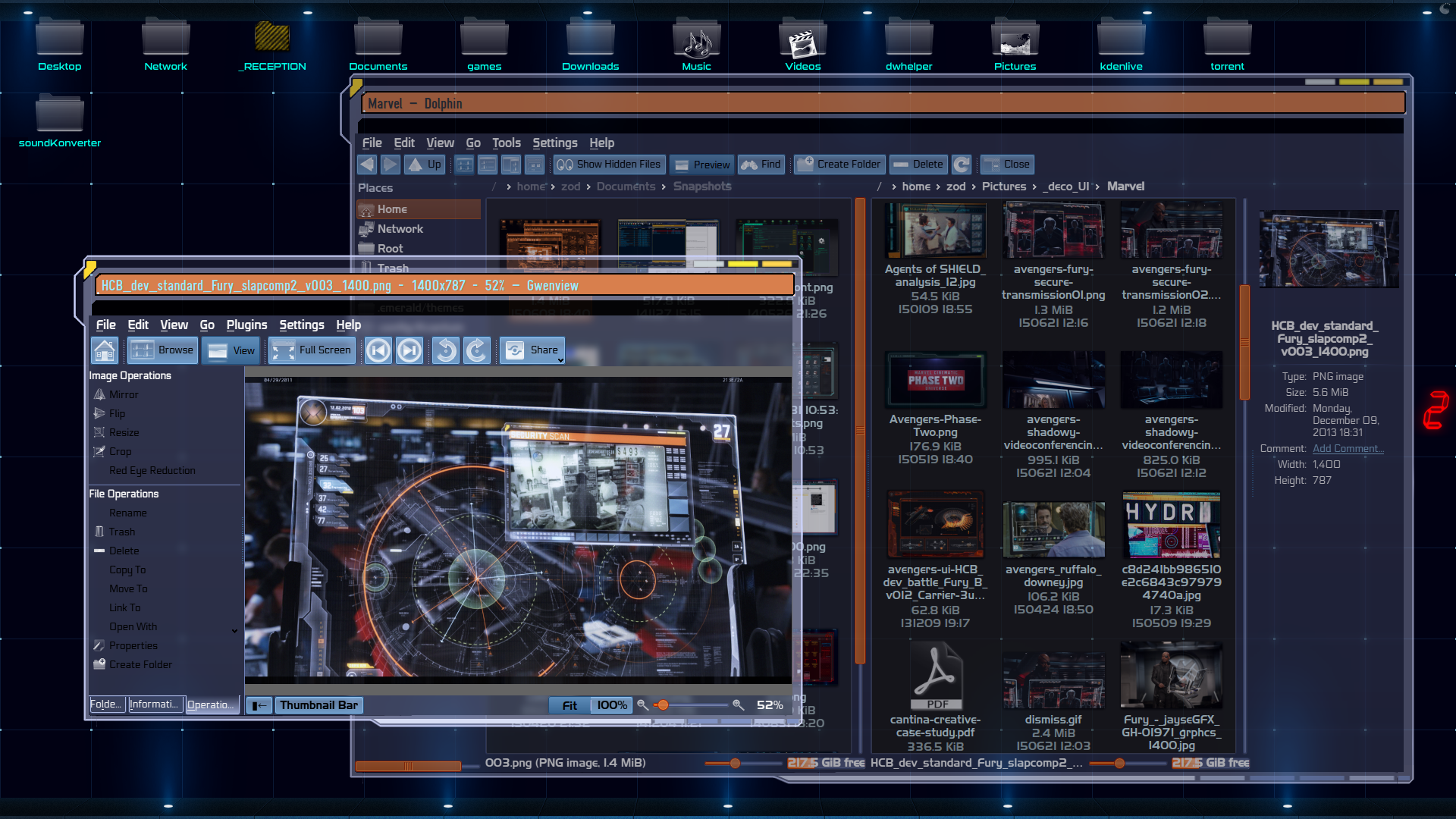1456x819 pixels.
Task: Adjust right pane icon size slider in Dolphin
Action: 1128,764
